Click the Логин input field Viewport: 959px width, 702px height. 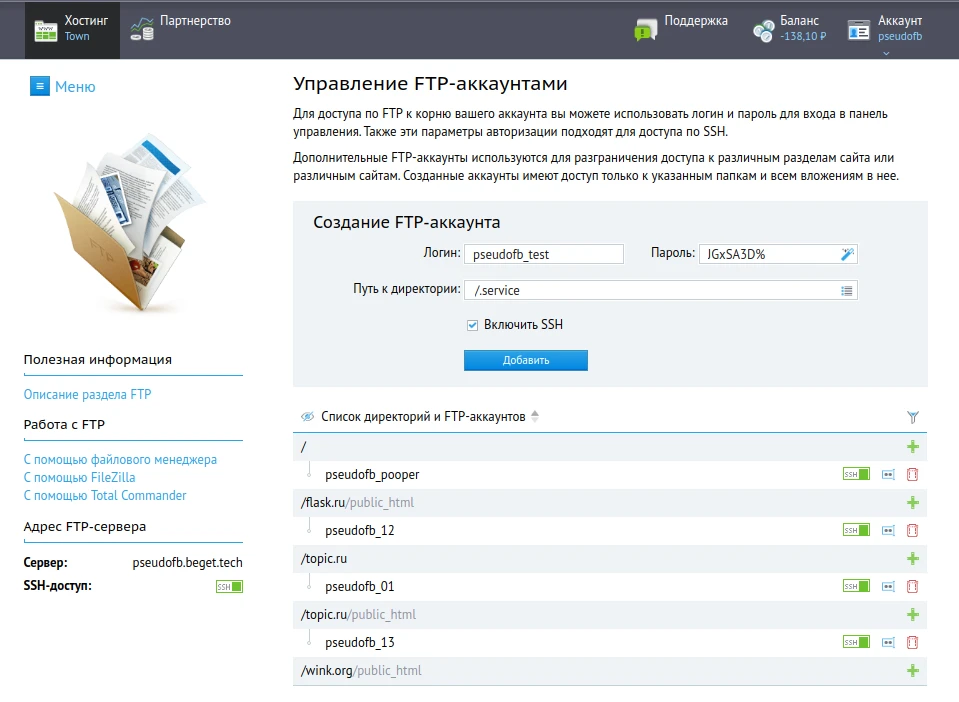pos(544,253)
